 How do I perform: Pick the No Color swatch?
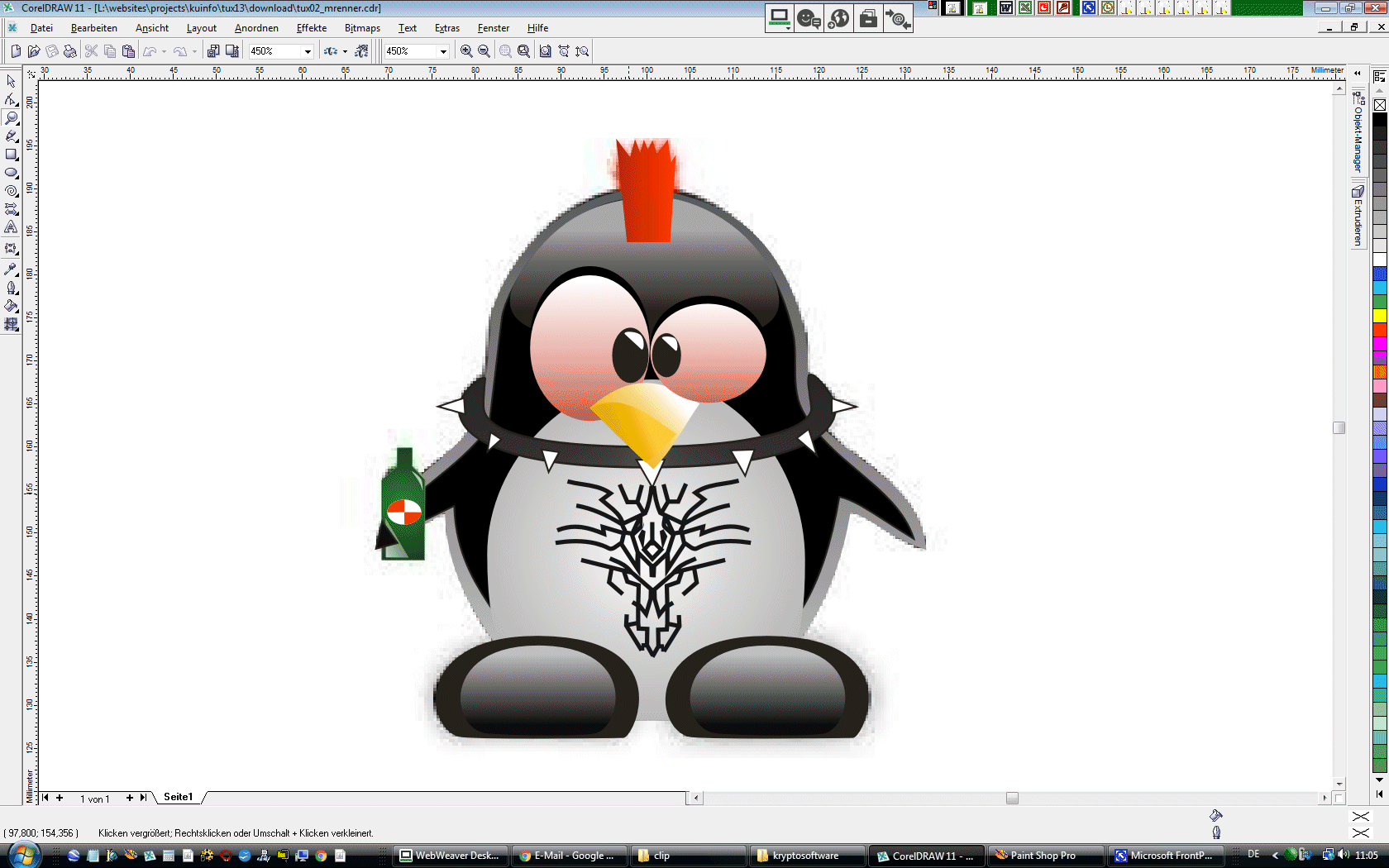point(1380,105)
